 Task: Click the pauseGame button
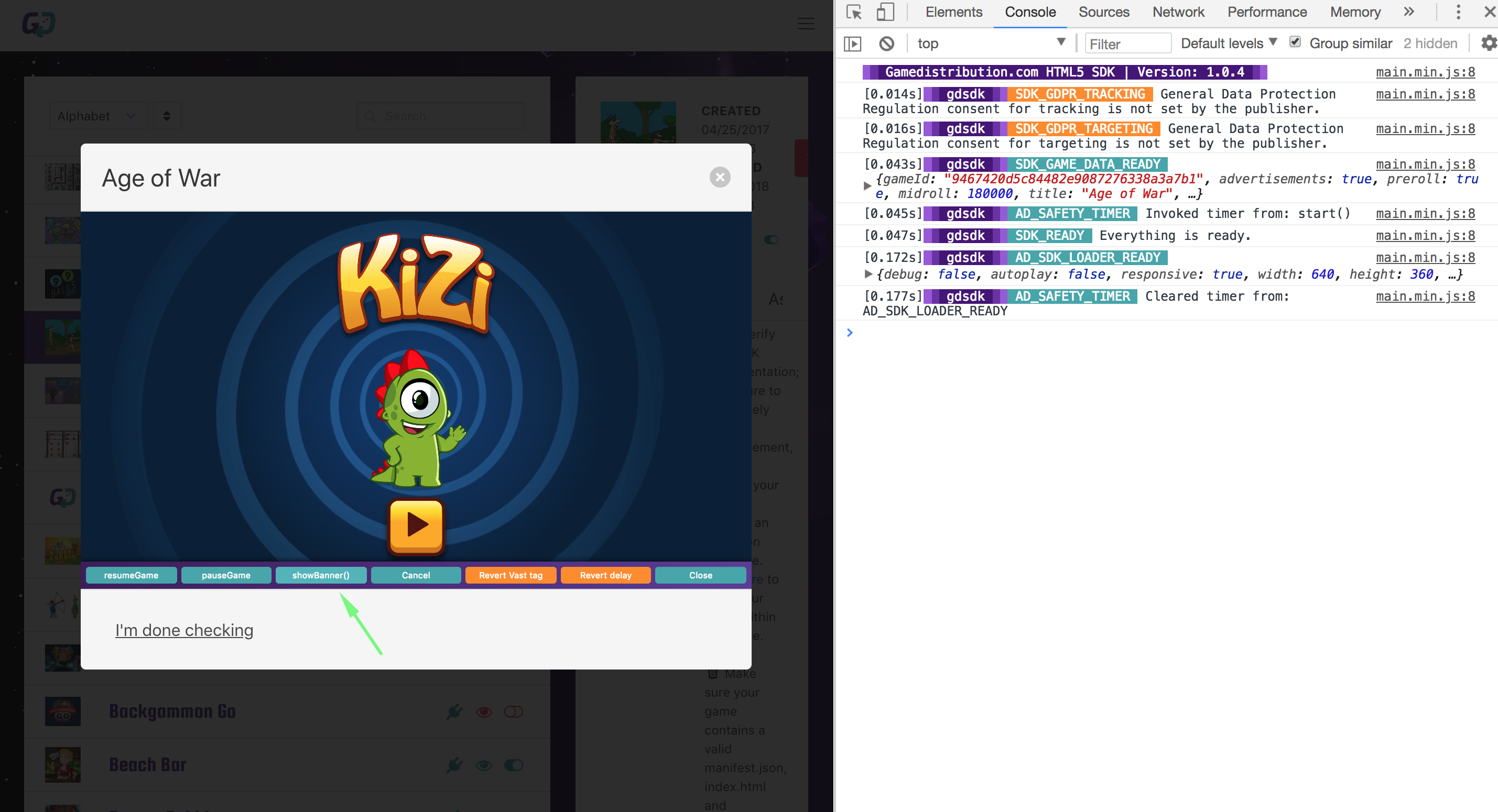(226, 575)
